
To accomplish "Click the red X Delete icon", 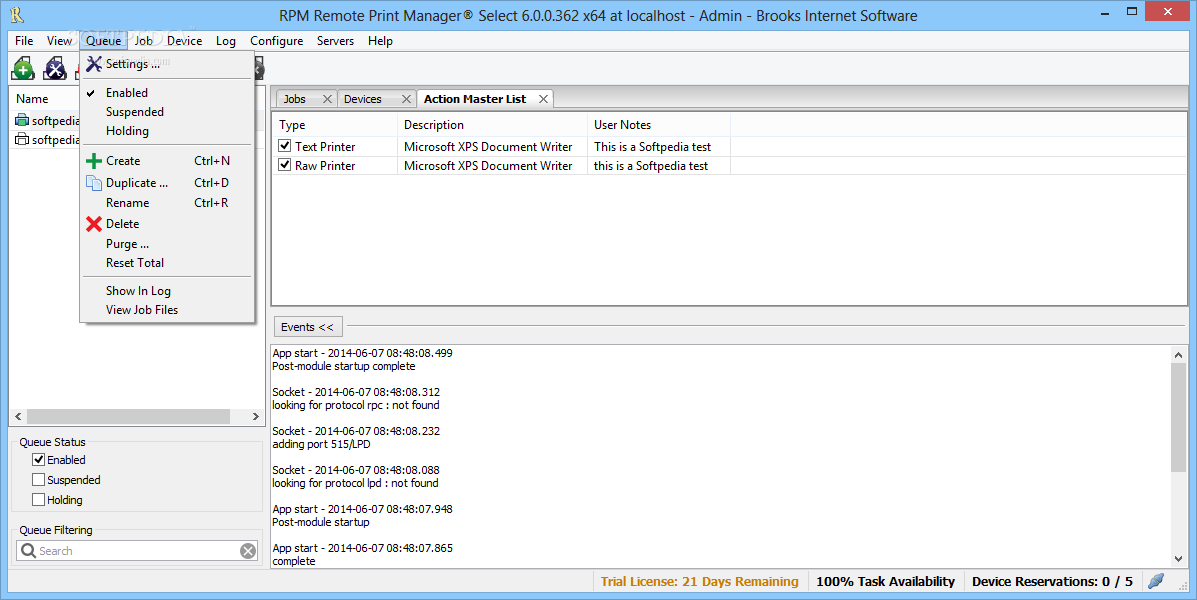I will tap(94, 224).
